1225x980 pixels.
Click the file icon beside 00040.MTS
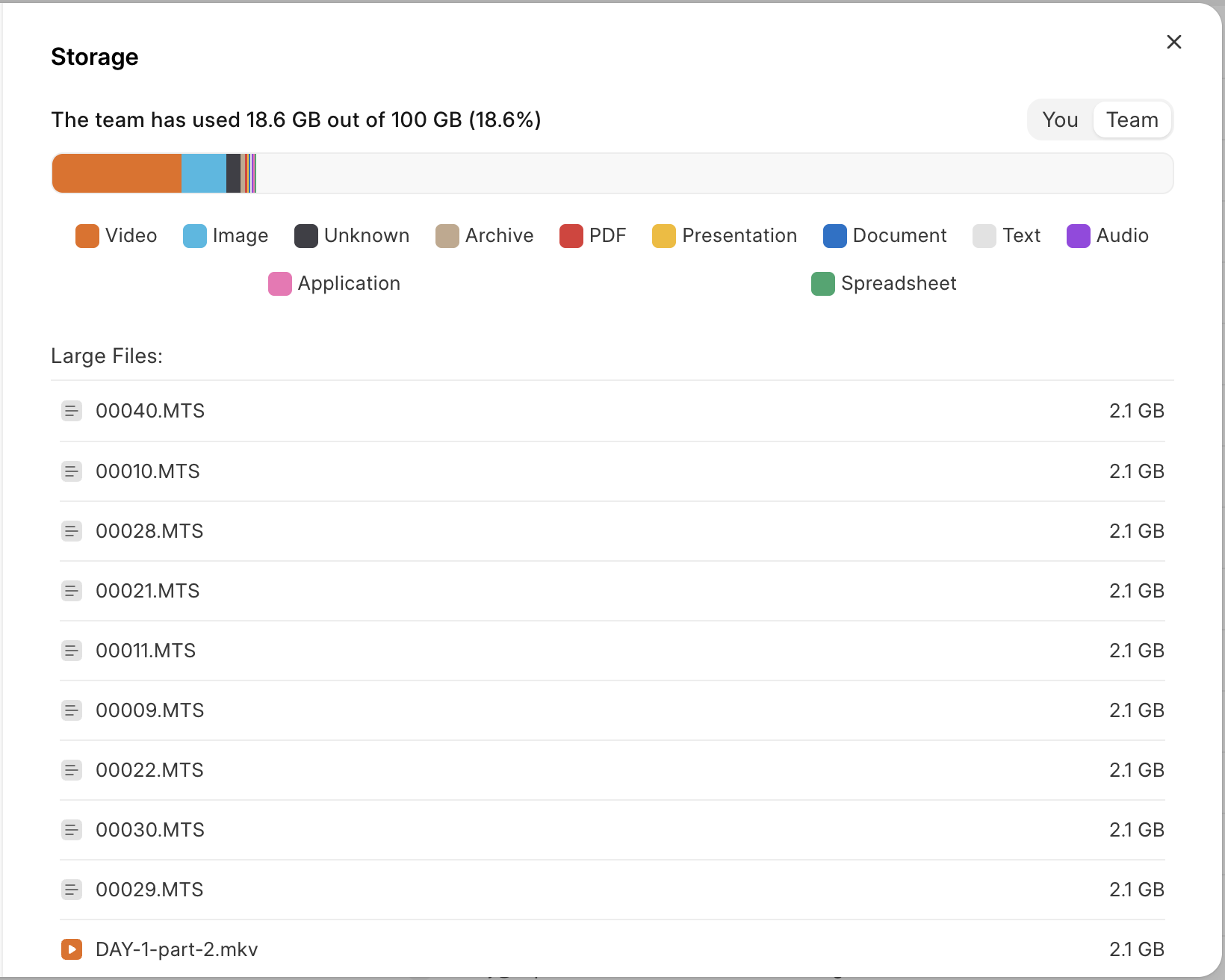[x=72, y=411]
